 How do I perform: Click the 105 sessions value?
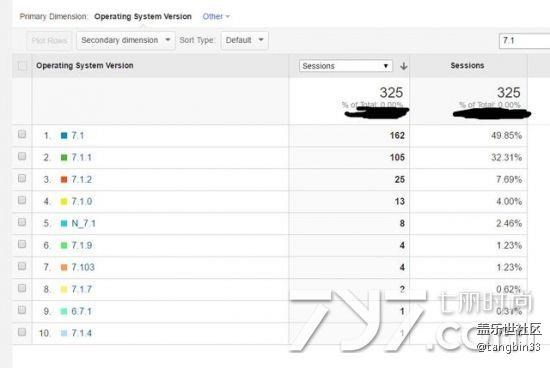[397, 157]
